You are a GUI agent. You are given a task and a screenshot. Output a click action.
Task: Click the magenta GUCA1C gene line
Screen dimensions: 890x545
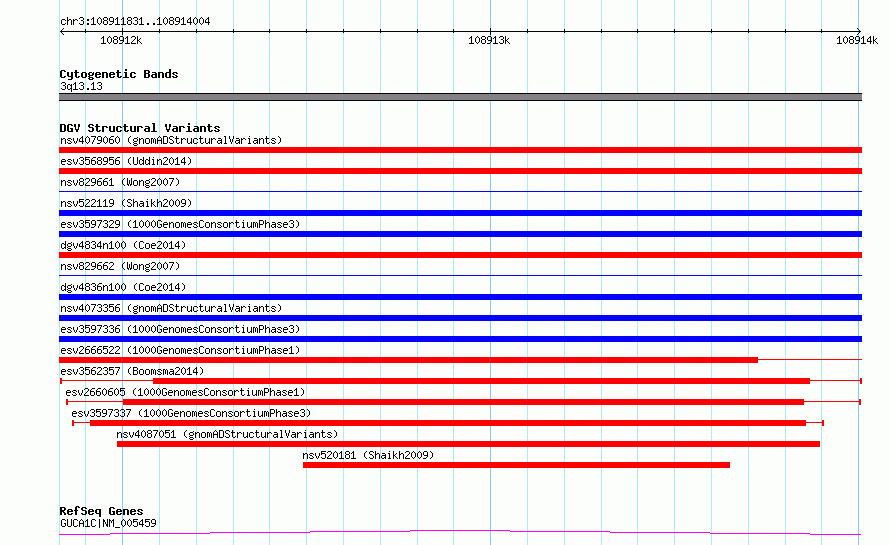[460, 533]
